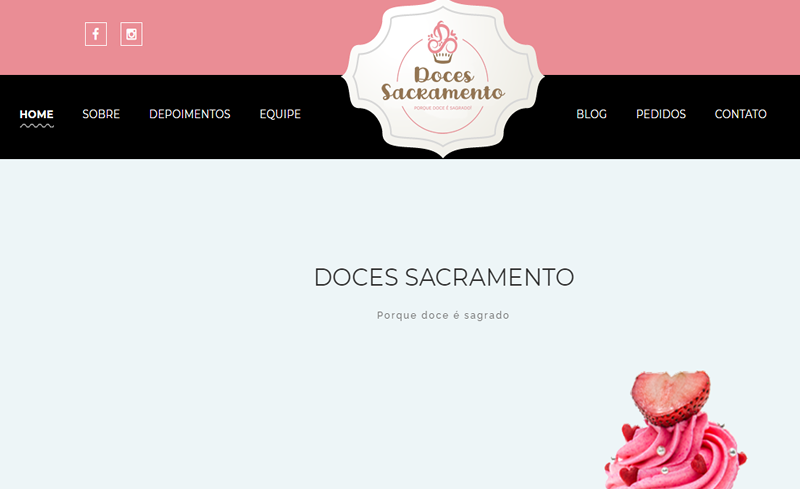Screen dimensions: 800x489
Task: Click the 'Porque doce é sagrado' subtitle
Action: click(443, 315)
